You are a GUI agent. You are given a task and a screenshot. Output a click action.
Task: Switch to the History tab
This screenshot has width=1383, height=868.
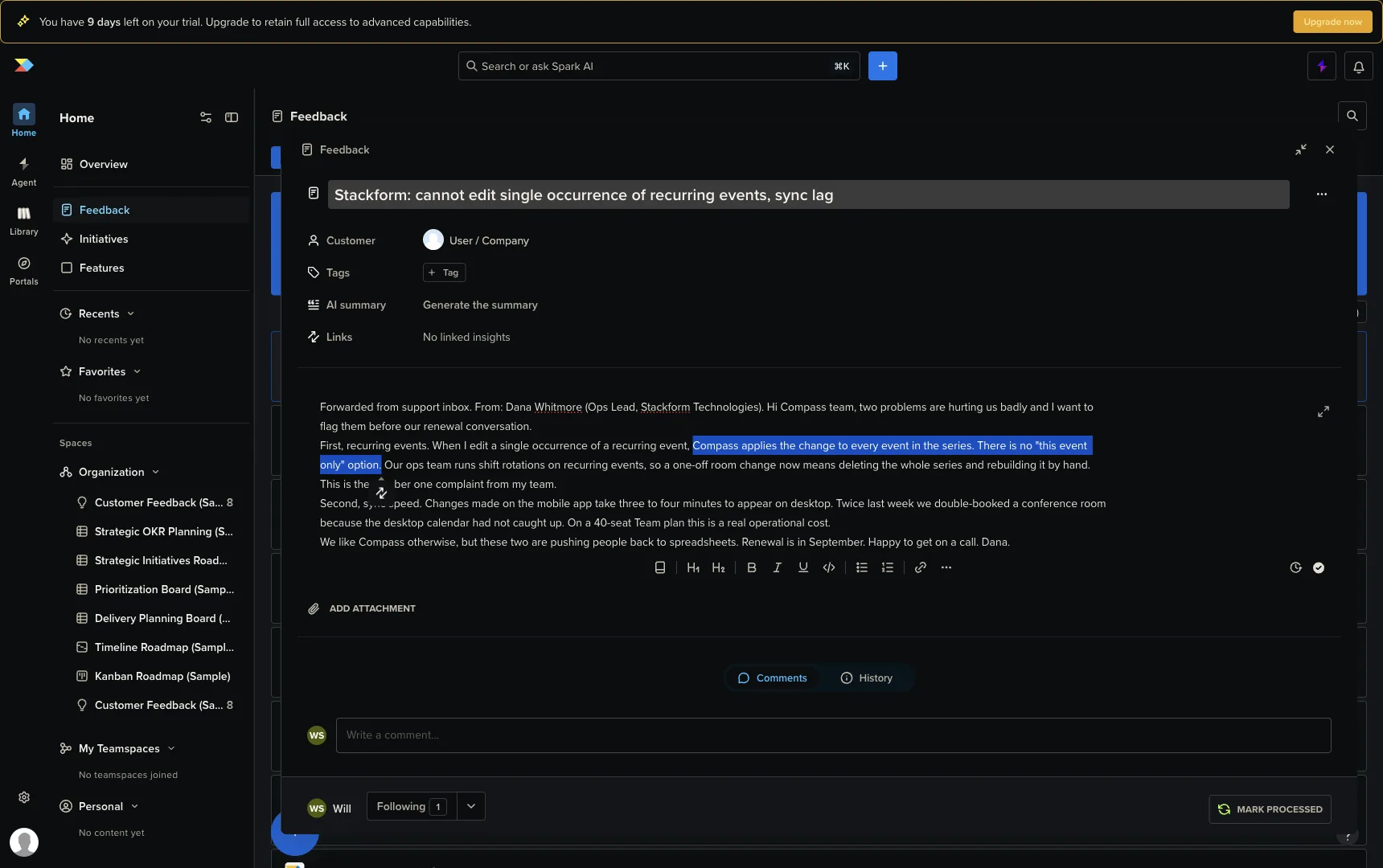click(867, 678)
